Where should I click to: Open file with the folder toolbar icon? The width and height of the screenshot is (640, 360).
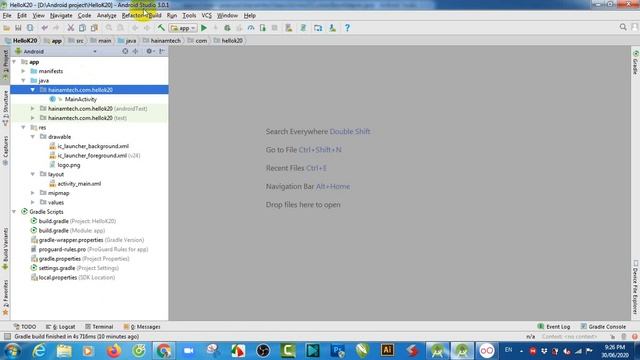(x=7, y=28)
